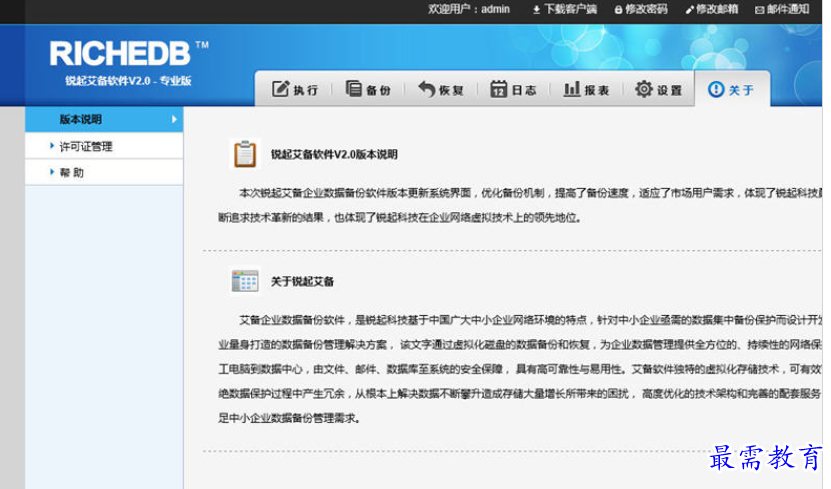The width and height of the screenshot is (831, 489).
Task: Click the lock icon beside 修改密码
Action: tap(618, 10)
